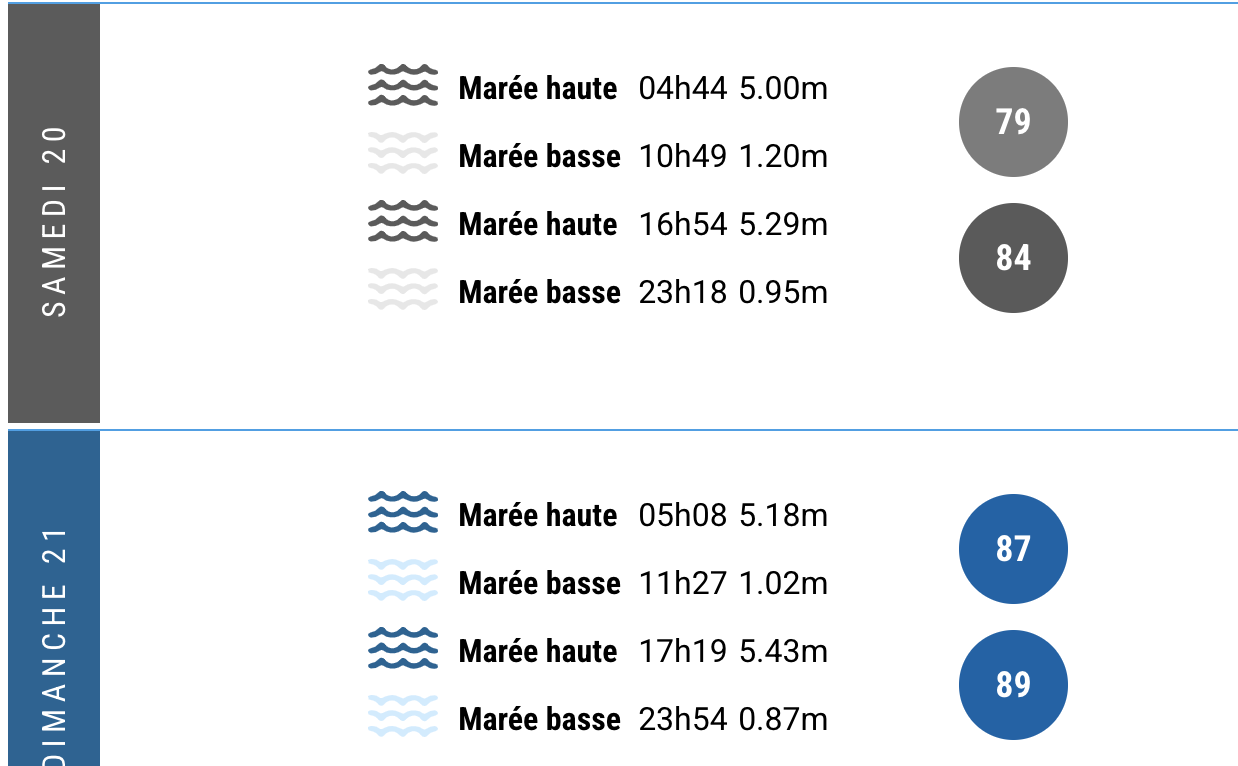The height and width of the screenshot is (766, 1238).
Task: Click Saturday's 10h49 low tide wave icon
Action: pyautogui.click(x=403, y=154)
